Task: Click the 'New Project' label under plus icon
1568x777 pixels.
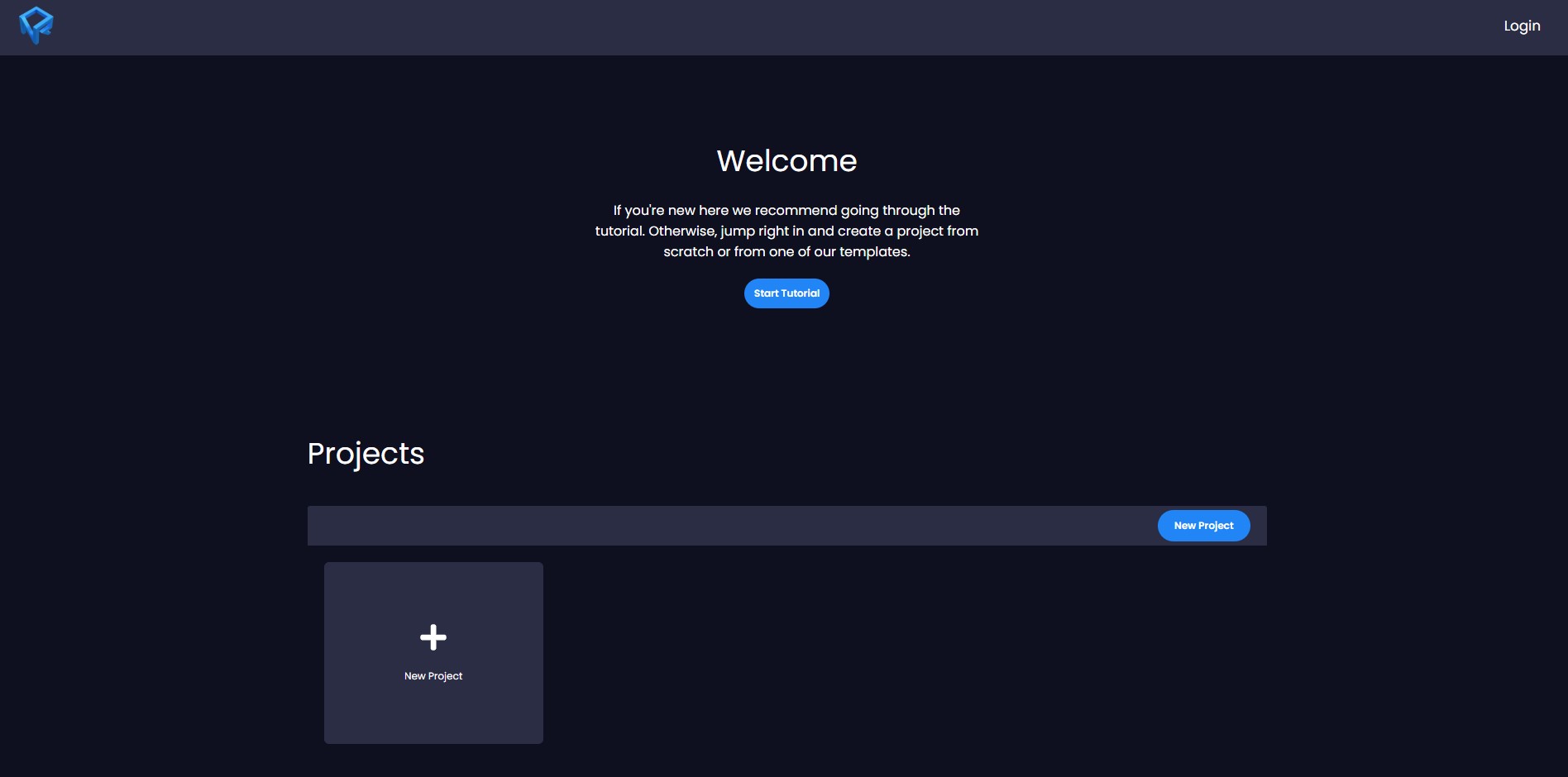Action: (433, 676)
